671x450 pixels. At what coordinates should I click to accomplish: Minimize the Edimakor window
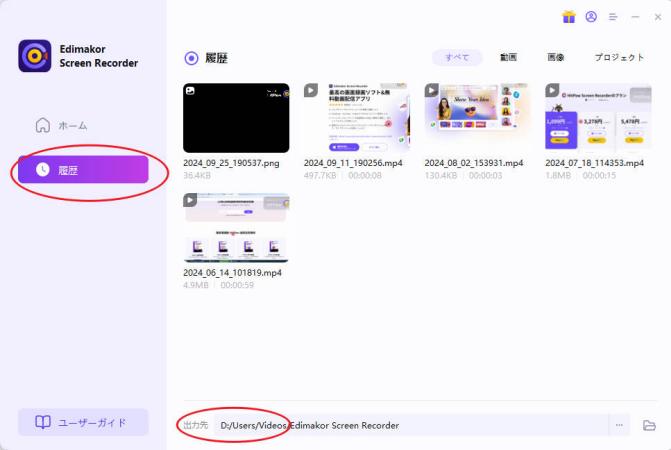(635, 17)
